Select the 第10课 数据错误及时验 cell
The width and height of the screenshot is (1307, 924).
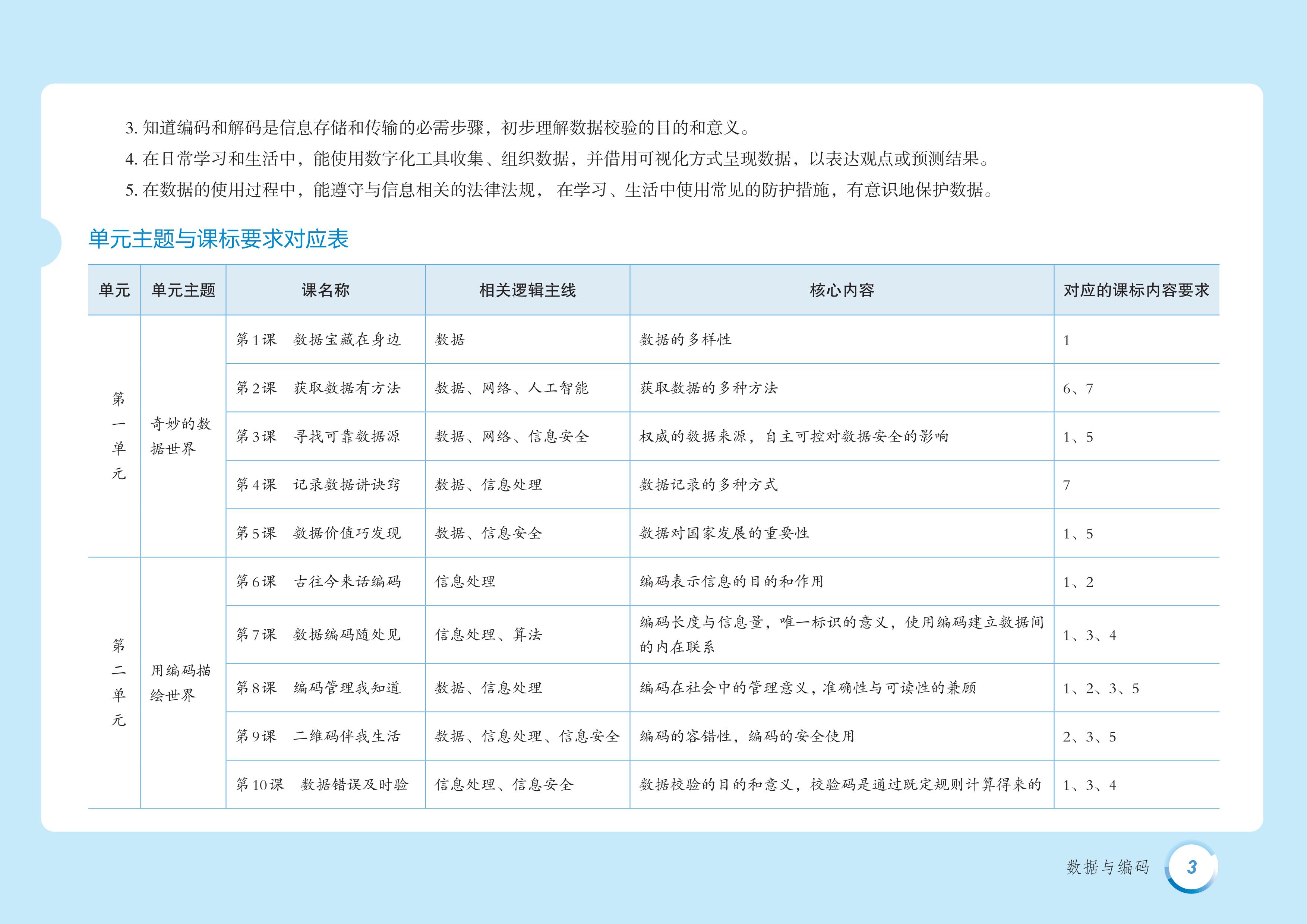[x=322, y=785]
